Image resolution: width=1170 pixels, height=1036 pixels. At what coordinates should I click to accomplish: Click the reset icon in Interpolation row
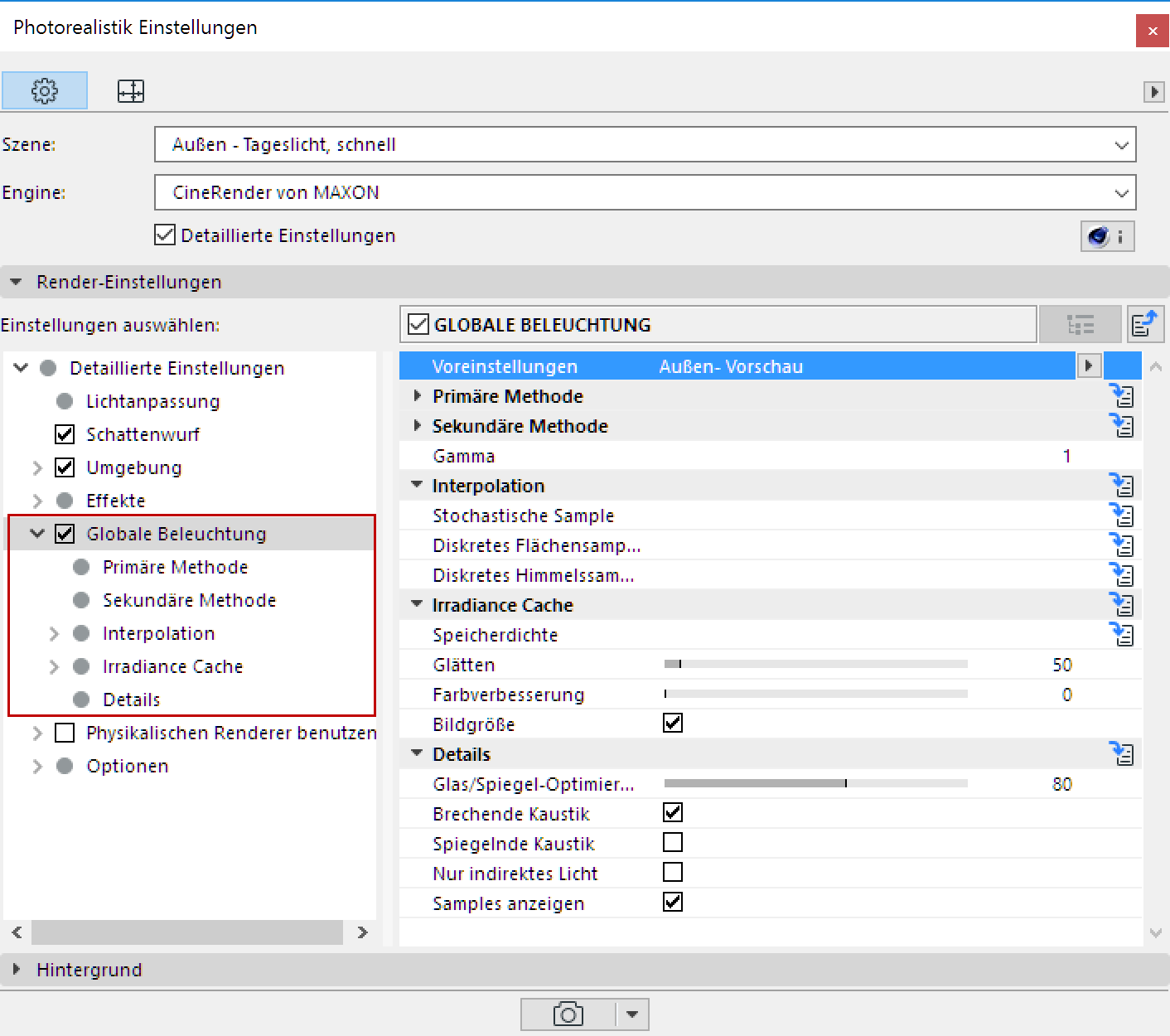pos(1122,486)
